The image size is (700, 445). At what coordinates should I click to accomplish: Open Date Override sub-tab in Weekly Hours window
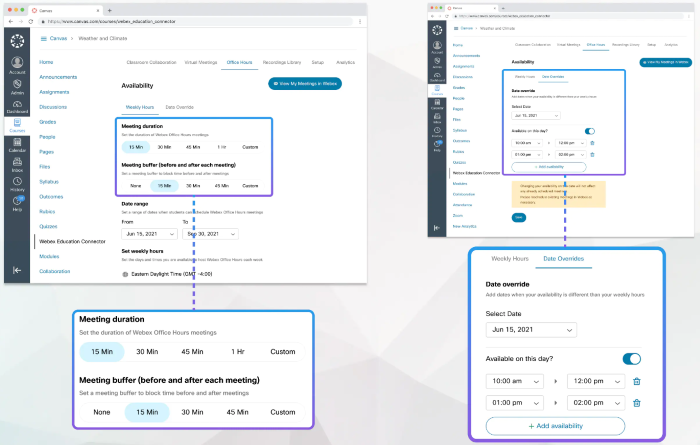[179, 107]
